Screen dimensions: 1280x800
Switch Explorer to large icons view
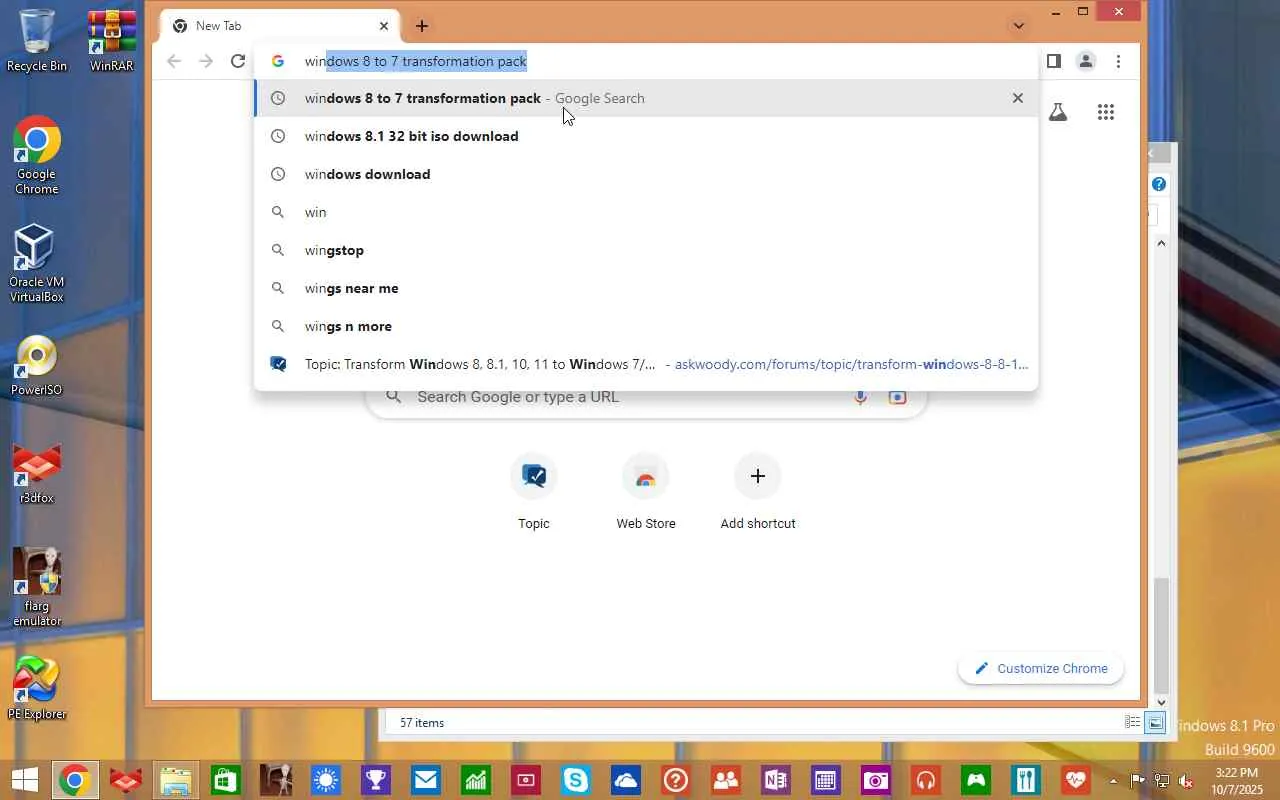click(1155, 722)
